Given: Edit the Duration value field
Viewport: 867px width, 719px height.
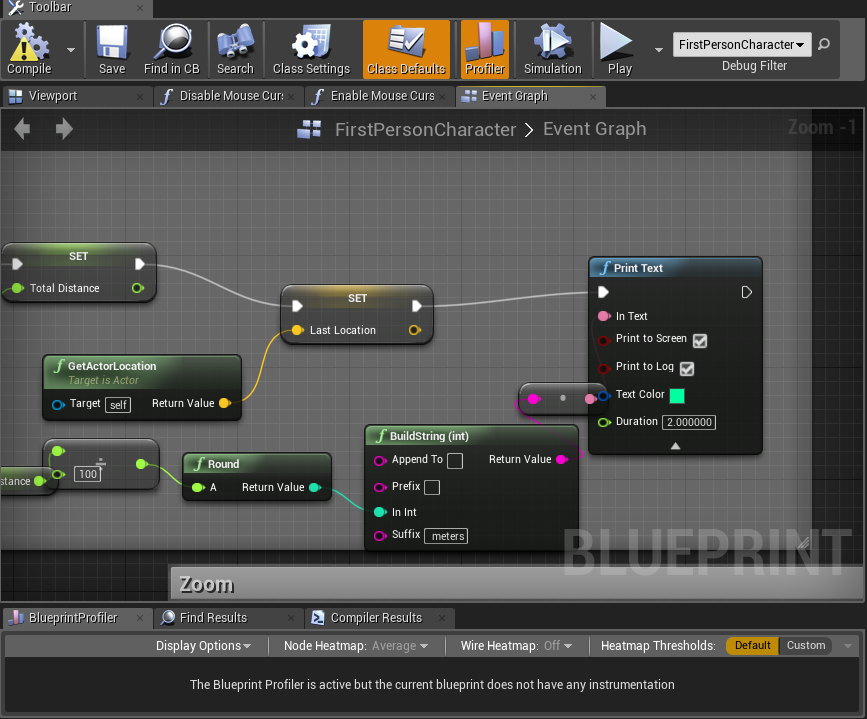Looking at the screenshot, I should pyautogui.click(x=688, y=421).
